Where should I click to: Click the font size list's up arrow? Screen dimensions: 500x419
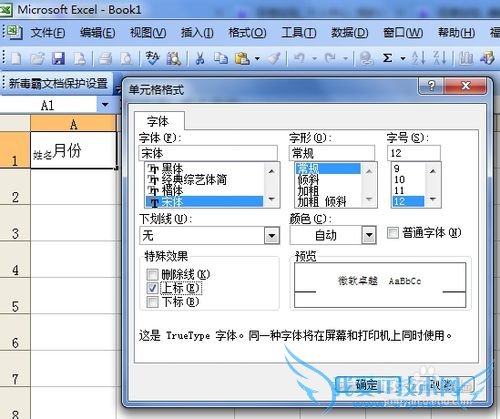point(433,171)
